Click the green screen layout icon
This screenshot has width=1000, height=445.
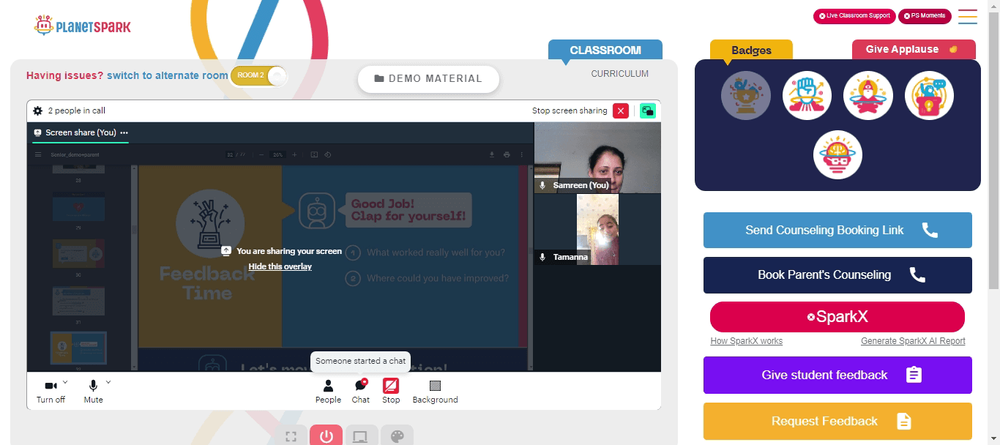click(648, 111)
